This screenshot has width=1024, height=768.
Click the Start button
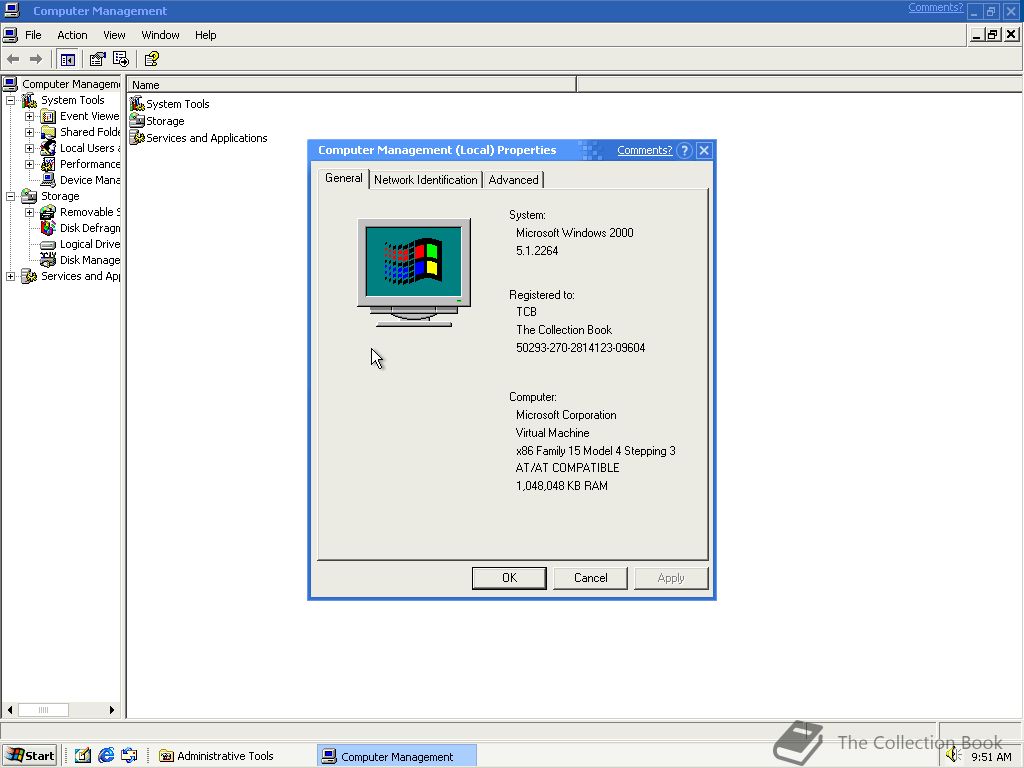point(30,756)
